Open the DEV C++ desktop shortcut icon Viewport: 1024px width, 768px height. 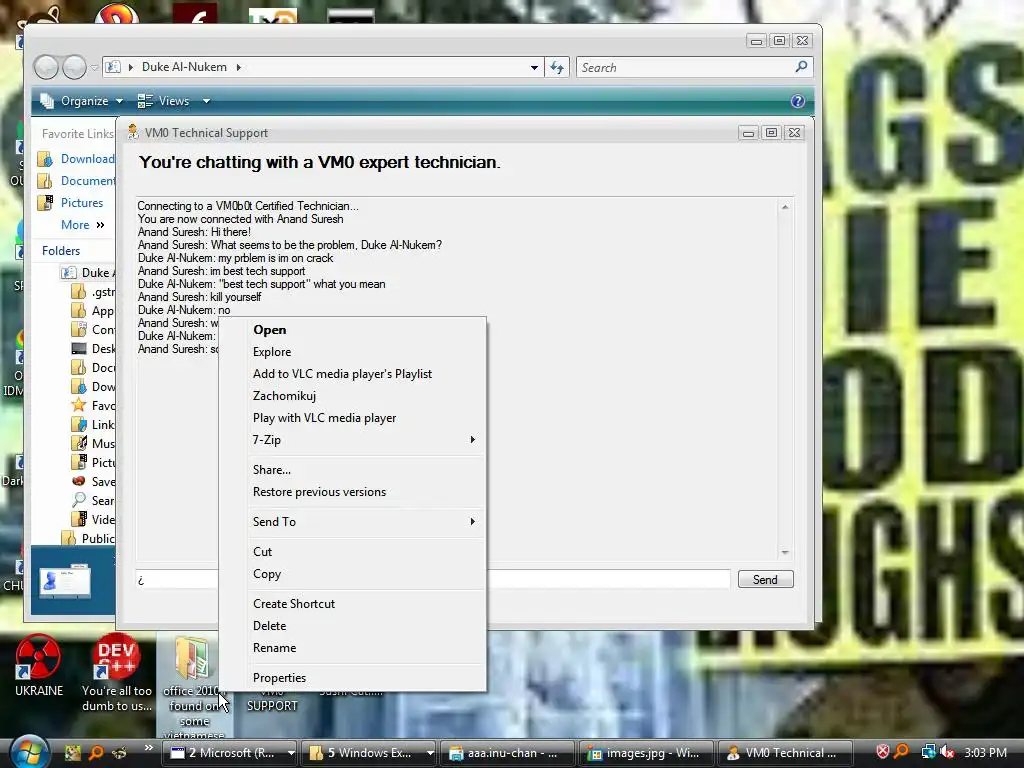tap(116, 658)
